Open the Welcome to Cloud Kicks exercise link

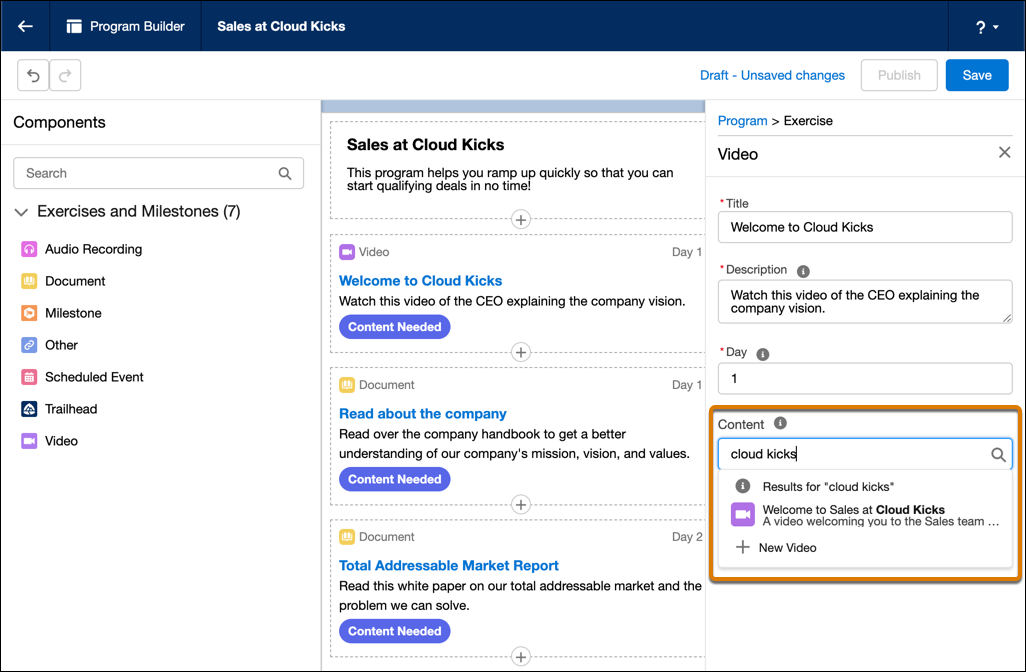[420, 281]
